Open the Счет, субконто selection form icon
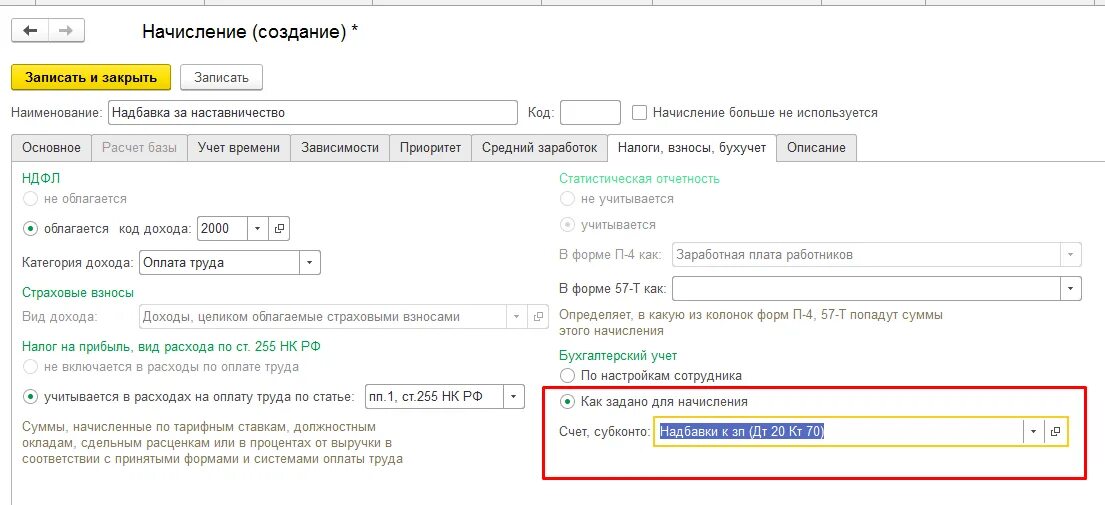This screenshot has height=505, width=1105. coord(1055,432)
